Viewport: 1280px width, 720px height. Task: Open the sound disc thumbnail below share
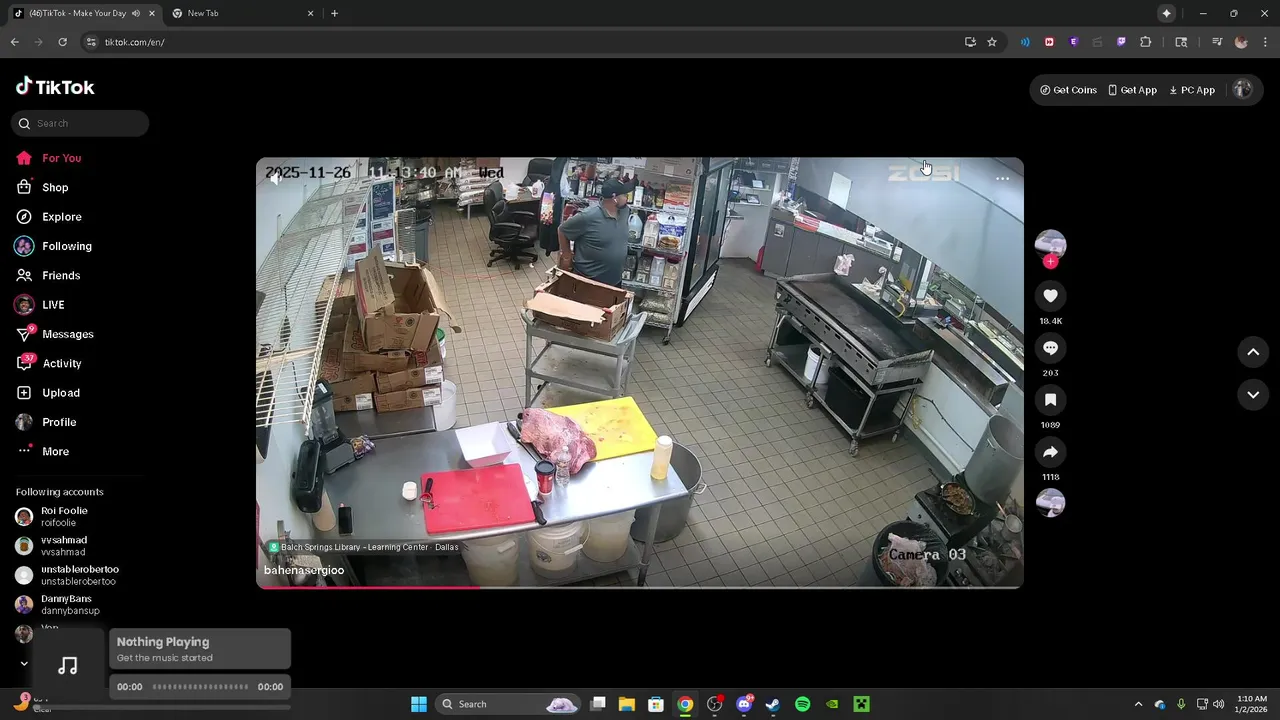[x=1050, y=503]
